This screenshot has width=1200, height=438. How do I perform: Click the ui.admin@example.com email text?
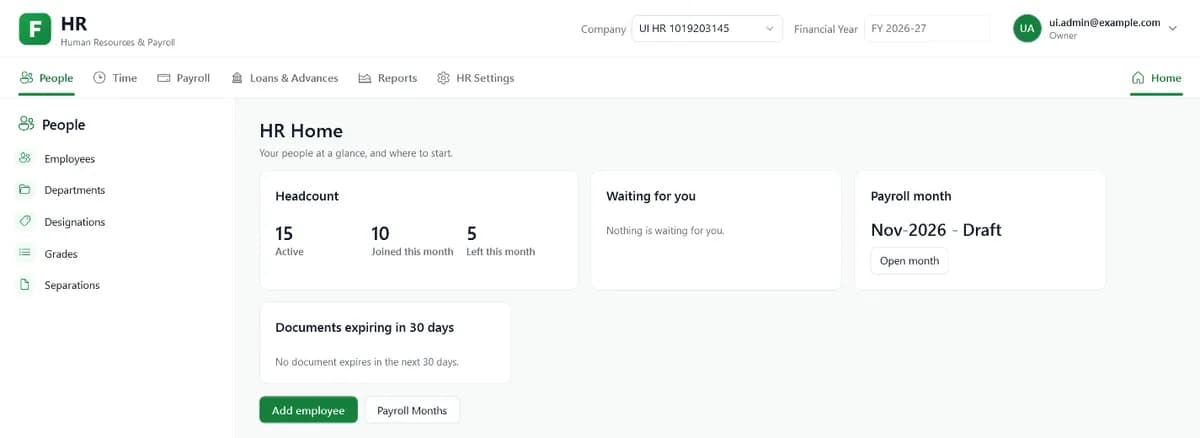point(1104,22)
